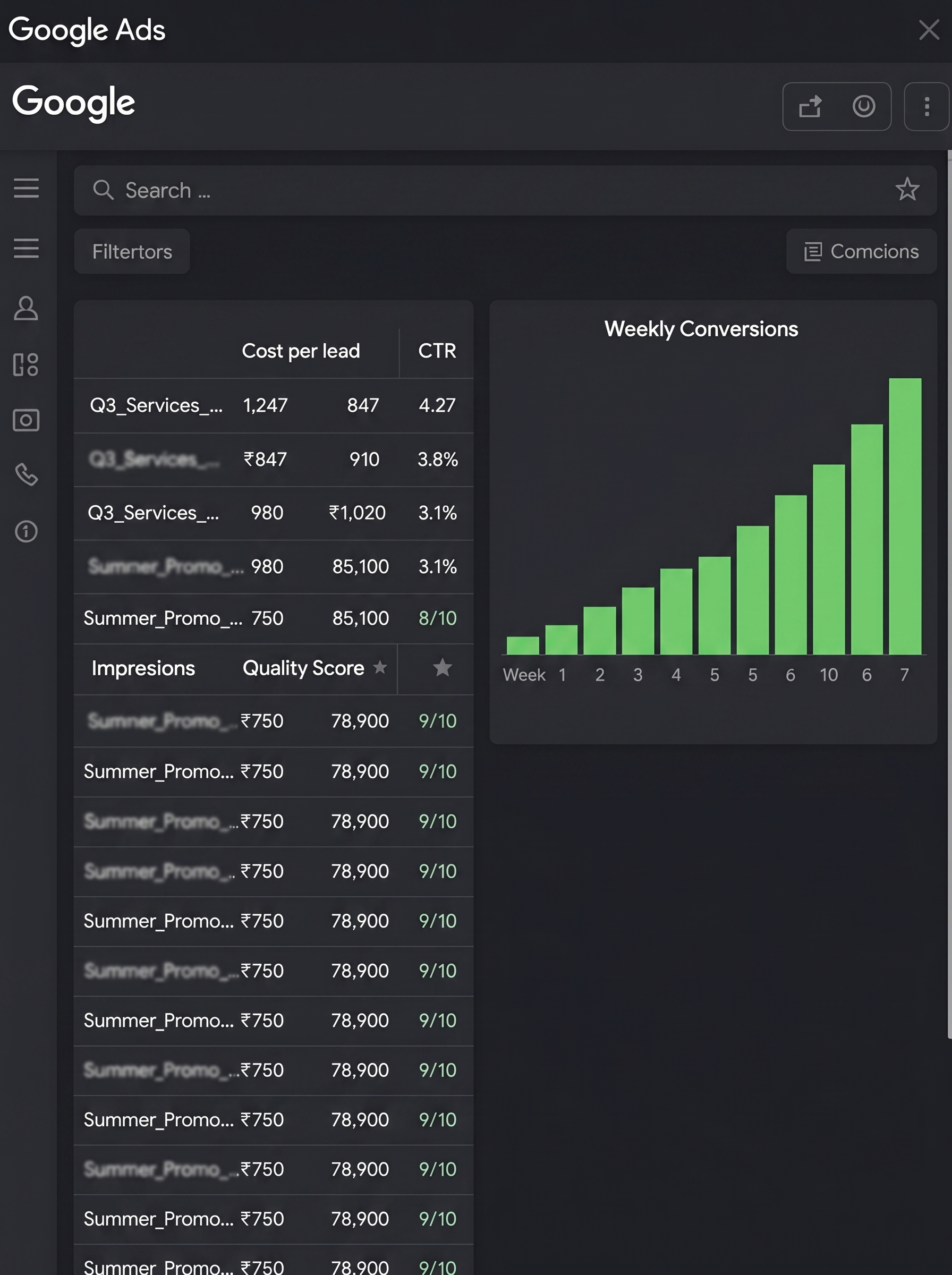Click the 910 cell value
Image resolution: width=952 pixels, height=1275 pixels.
click(364, 460)
